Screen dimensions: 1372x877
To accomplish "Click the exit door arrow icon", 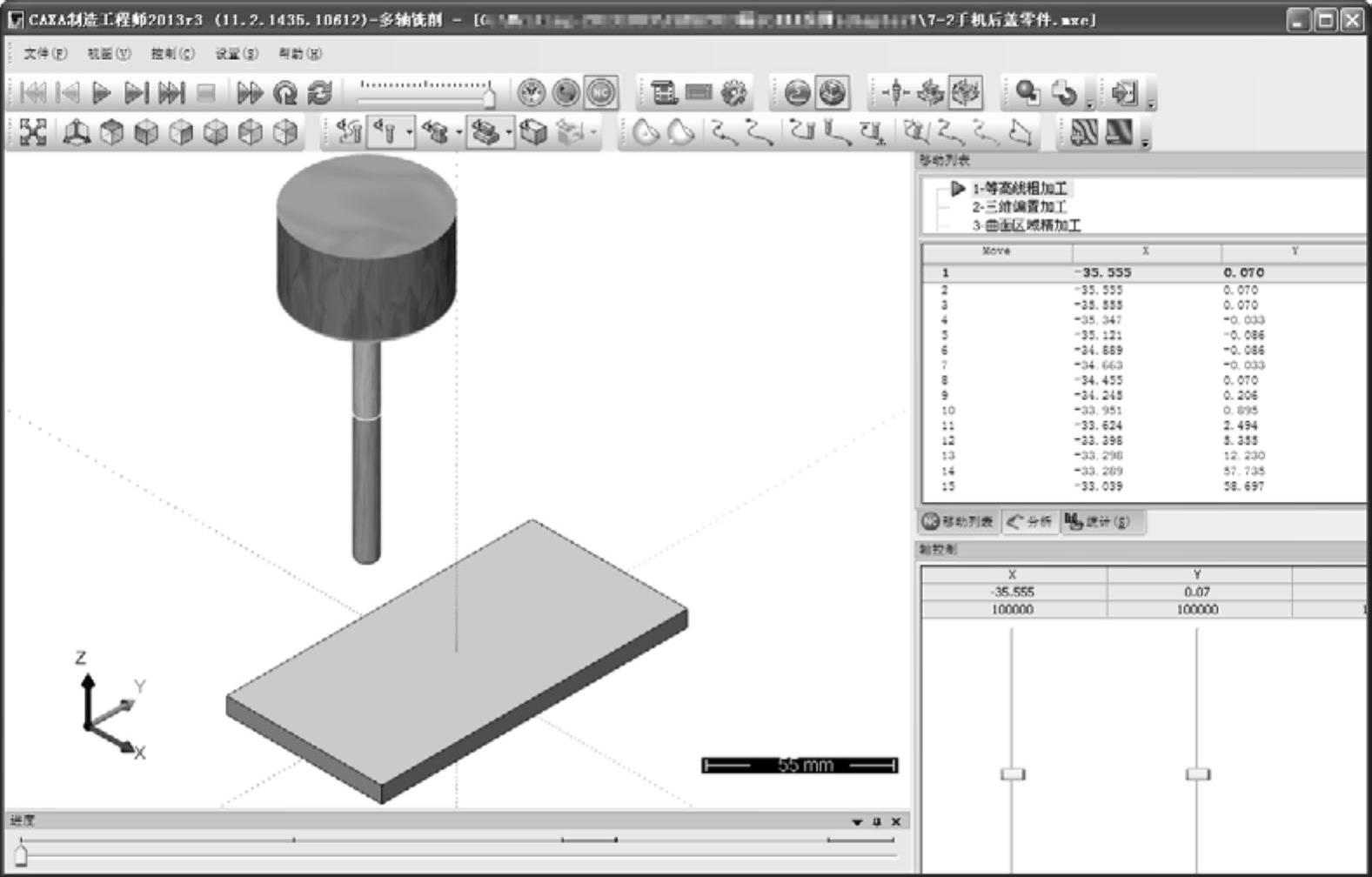I will point(1124,92).
